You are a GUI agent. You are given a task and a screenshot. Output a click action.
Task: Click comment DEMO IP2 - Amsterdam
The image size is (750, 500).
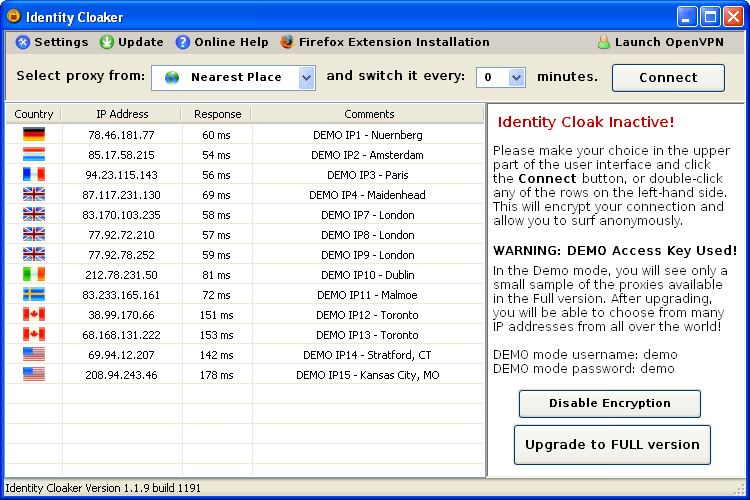click(367, 155)
